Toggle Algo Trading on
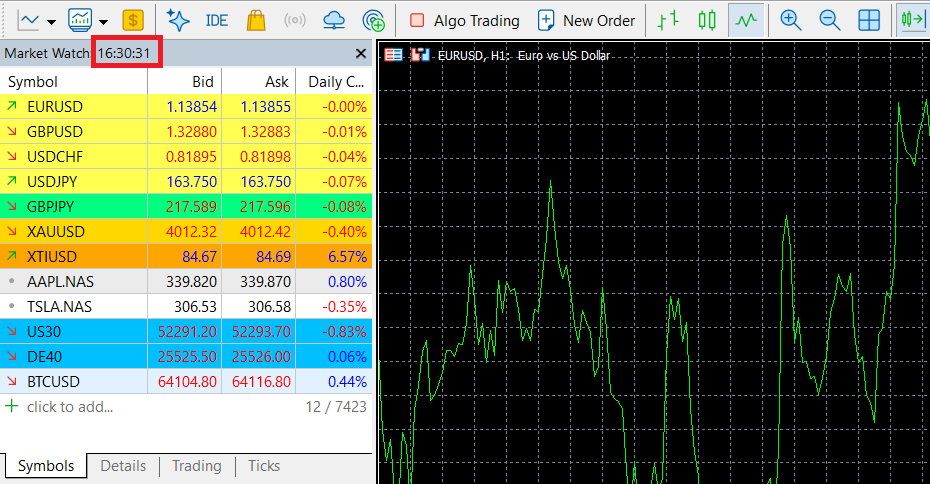This screenshot has width=930, height=484. 464,21
